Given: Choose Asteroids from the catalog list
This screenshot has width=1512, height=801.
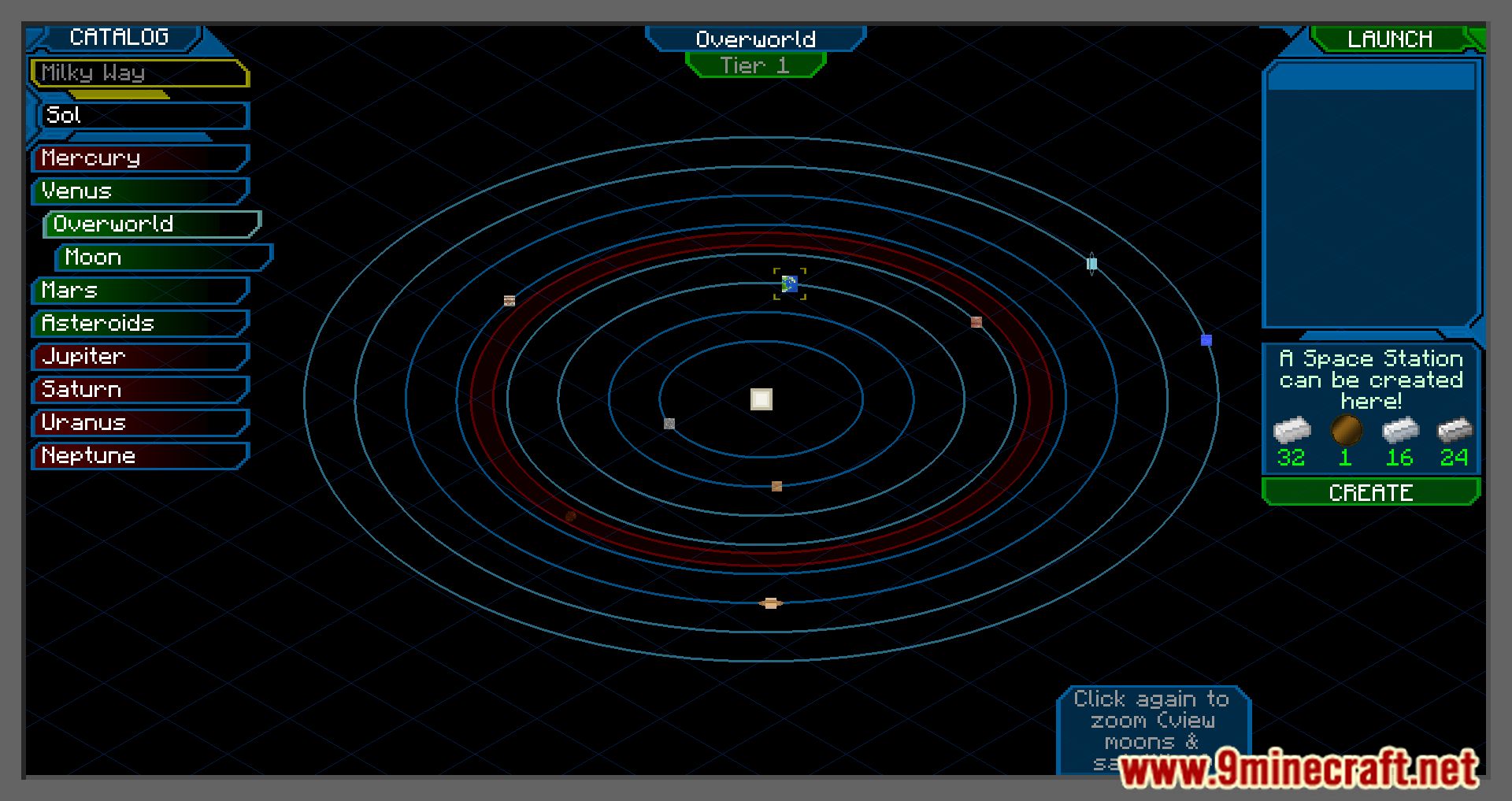Looking at the screenshot, I should tap(140, 324).
